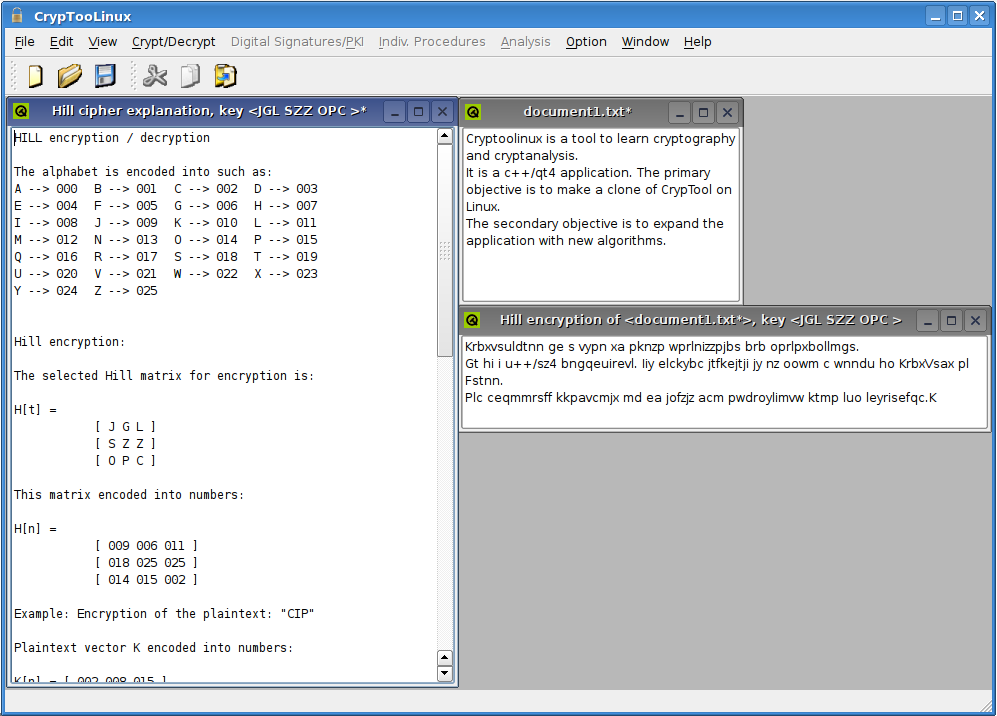
Task: Open the View menu
Action: (x=102, y=42)
